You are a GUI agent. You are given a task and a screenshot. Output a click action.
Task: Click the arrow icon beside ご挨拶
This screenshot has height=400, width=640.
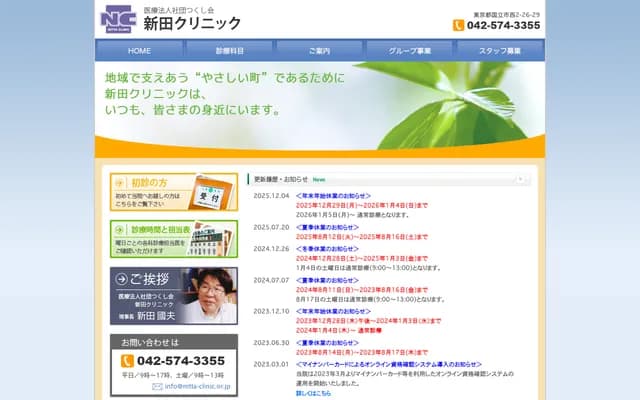[x=122, y=278]
